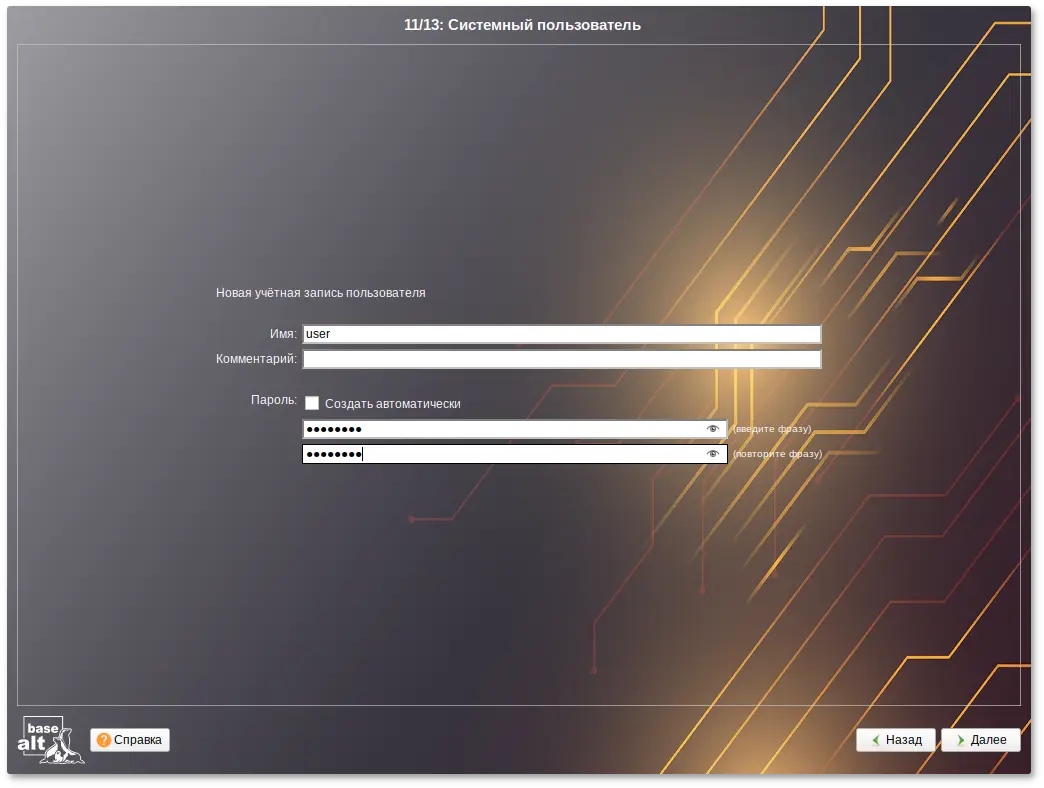Reveal the repeated password using its eye icon

tap(712, 454)
